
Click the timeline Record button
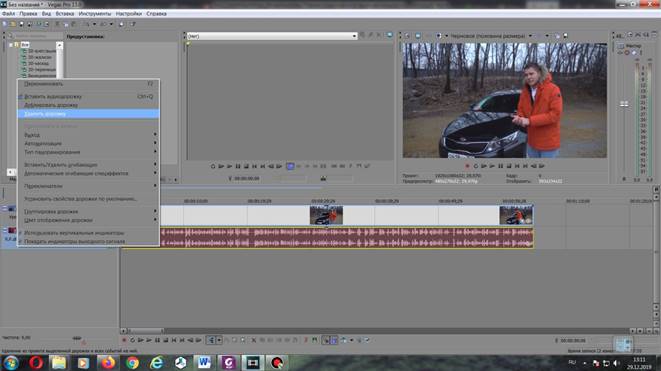pyautogui.click(x=124, y=340)
